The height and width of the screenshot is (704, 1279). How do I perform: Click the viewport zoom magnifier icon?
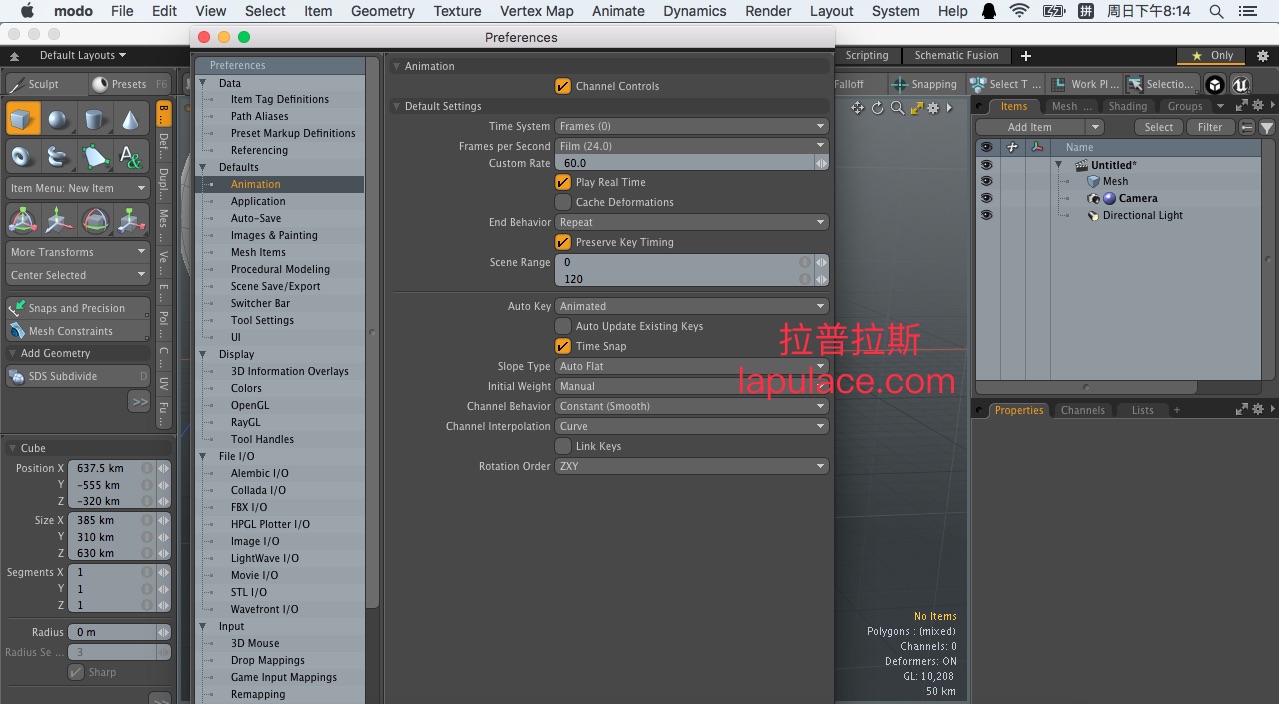(x=897, y=108)
